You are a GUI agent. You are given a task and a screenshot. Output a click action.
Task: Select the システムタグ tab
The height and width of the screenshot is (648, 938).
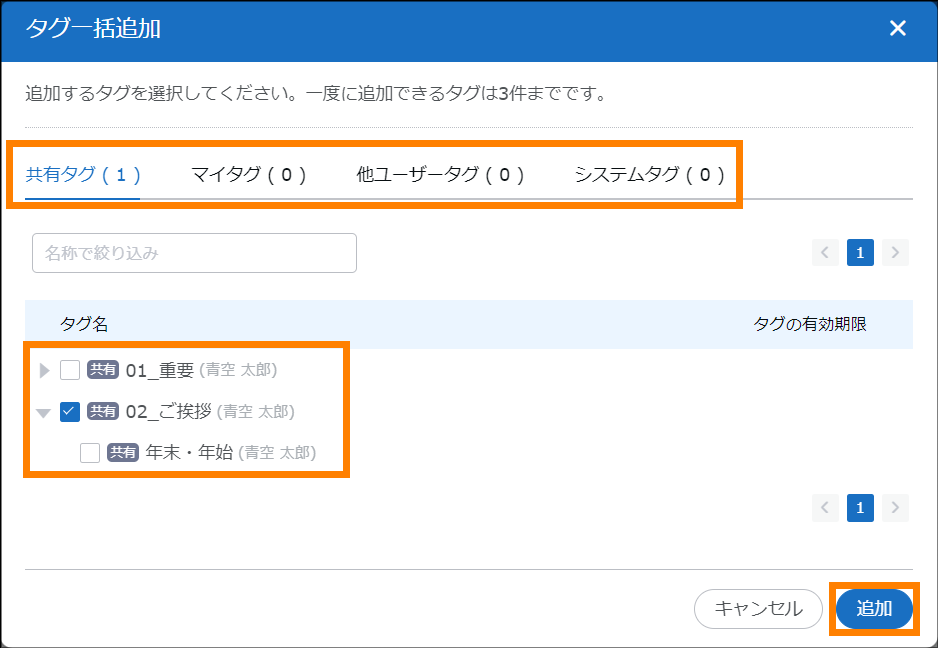click(649, 175)
